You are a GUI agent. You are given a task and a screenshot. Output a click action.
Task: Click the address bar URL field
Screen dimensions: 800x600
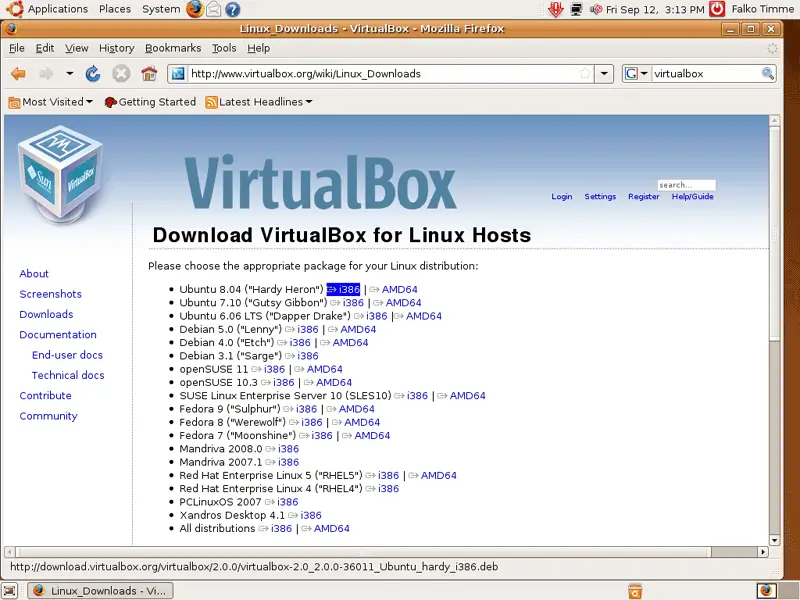tap(383, 74)
